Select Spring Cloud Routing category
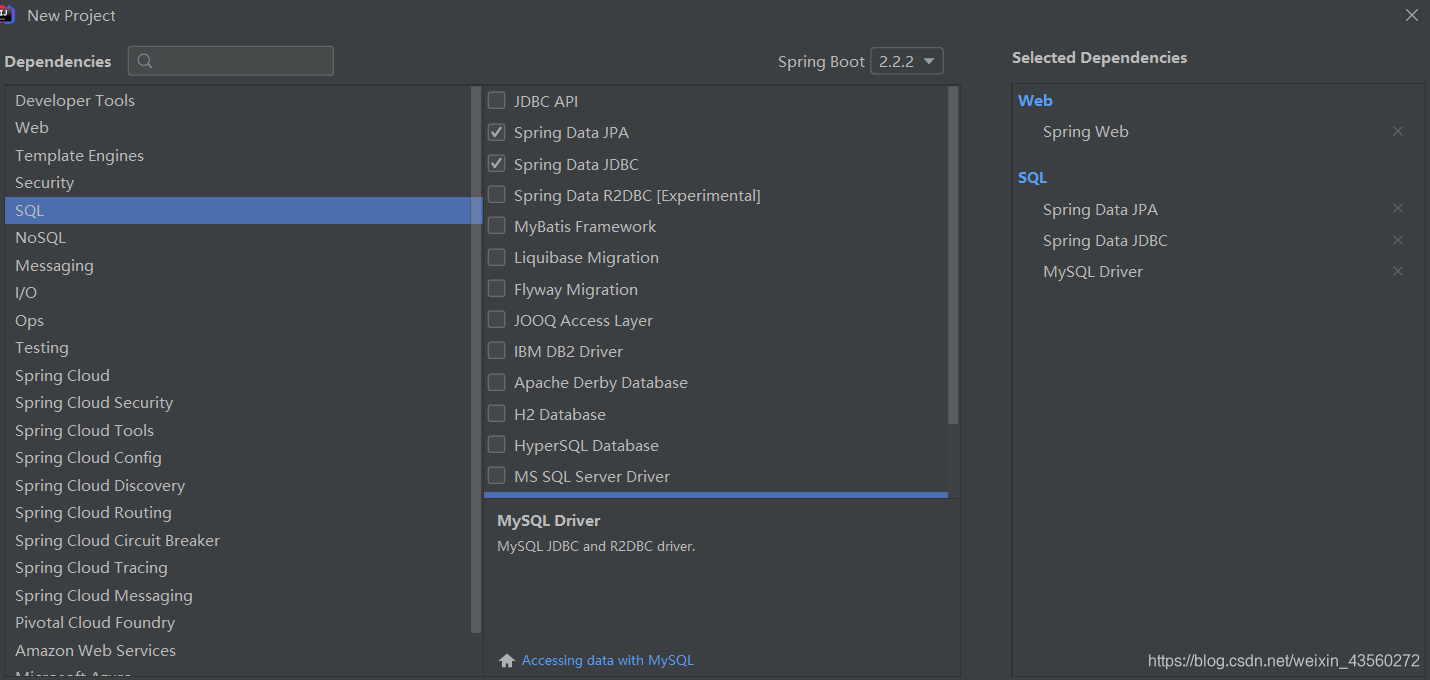The image size is (1430, 680). tap(238, 513)
